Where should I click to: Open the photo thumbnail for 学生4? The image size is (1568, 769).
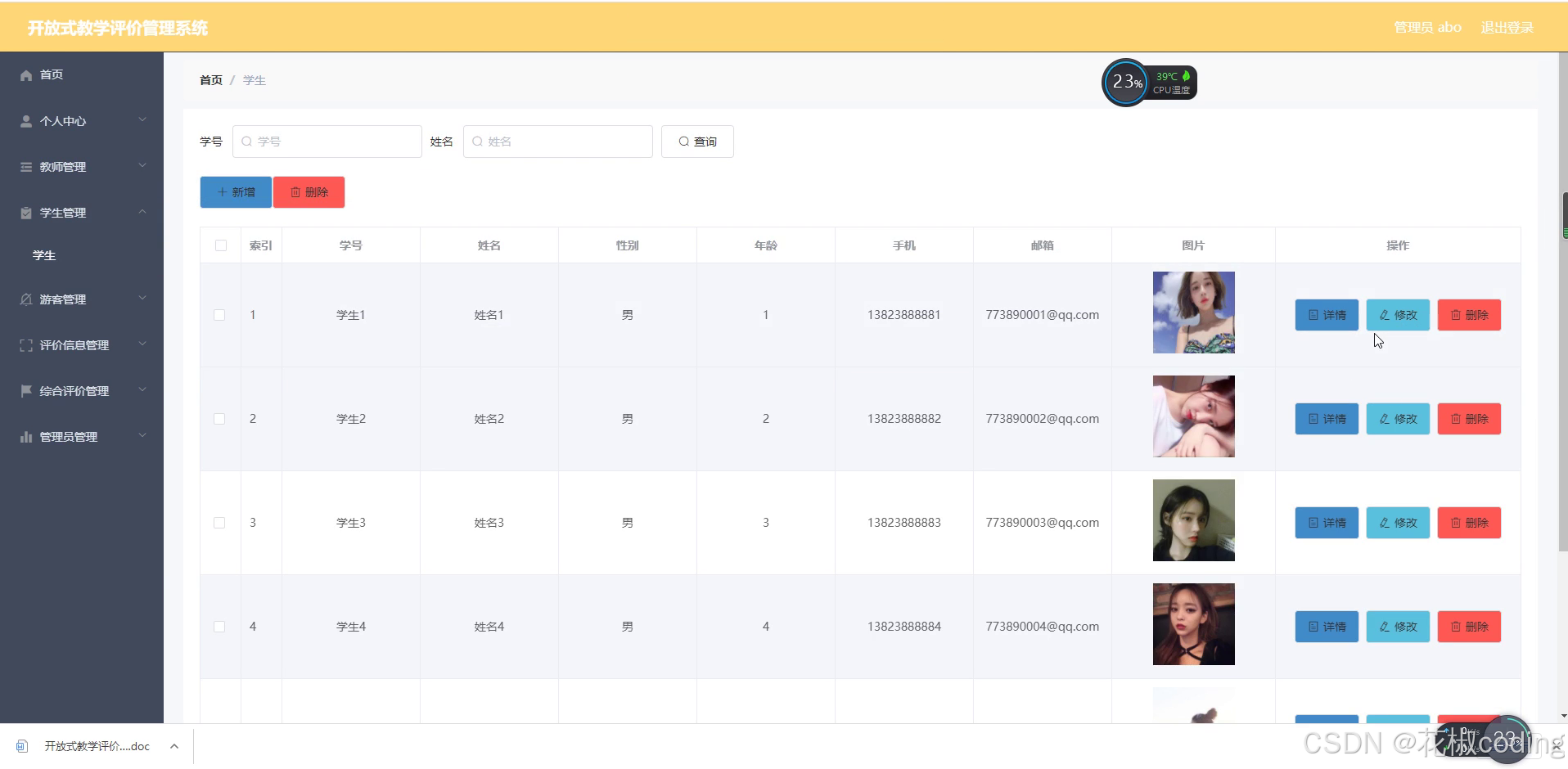[1194, 624]
